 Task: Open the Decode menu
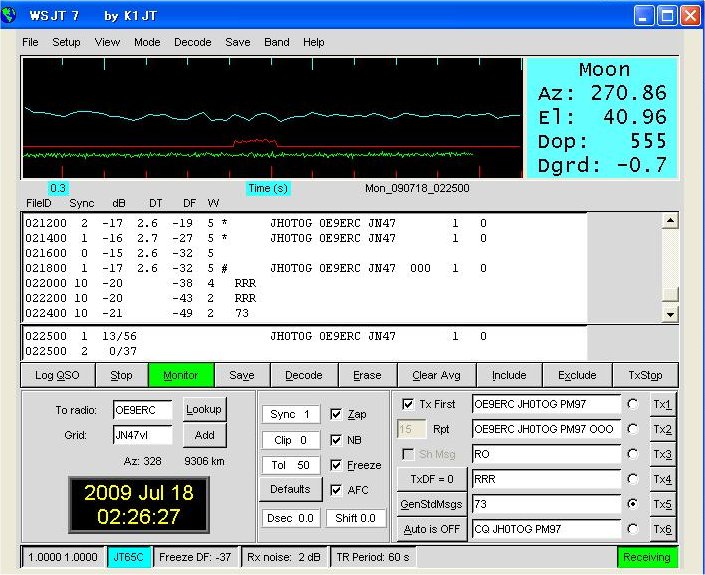(192, 42)
